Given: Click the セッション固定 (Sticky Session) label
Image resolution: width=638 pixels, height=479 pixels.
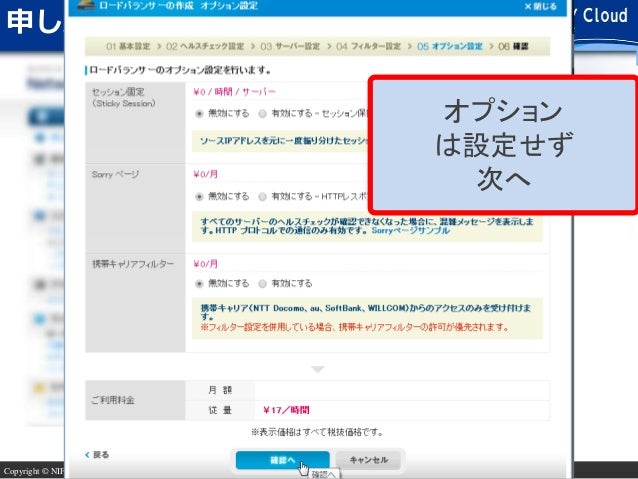Looking at the screenshot, I should point(124,98).
